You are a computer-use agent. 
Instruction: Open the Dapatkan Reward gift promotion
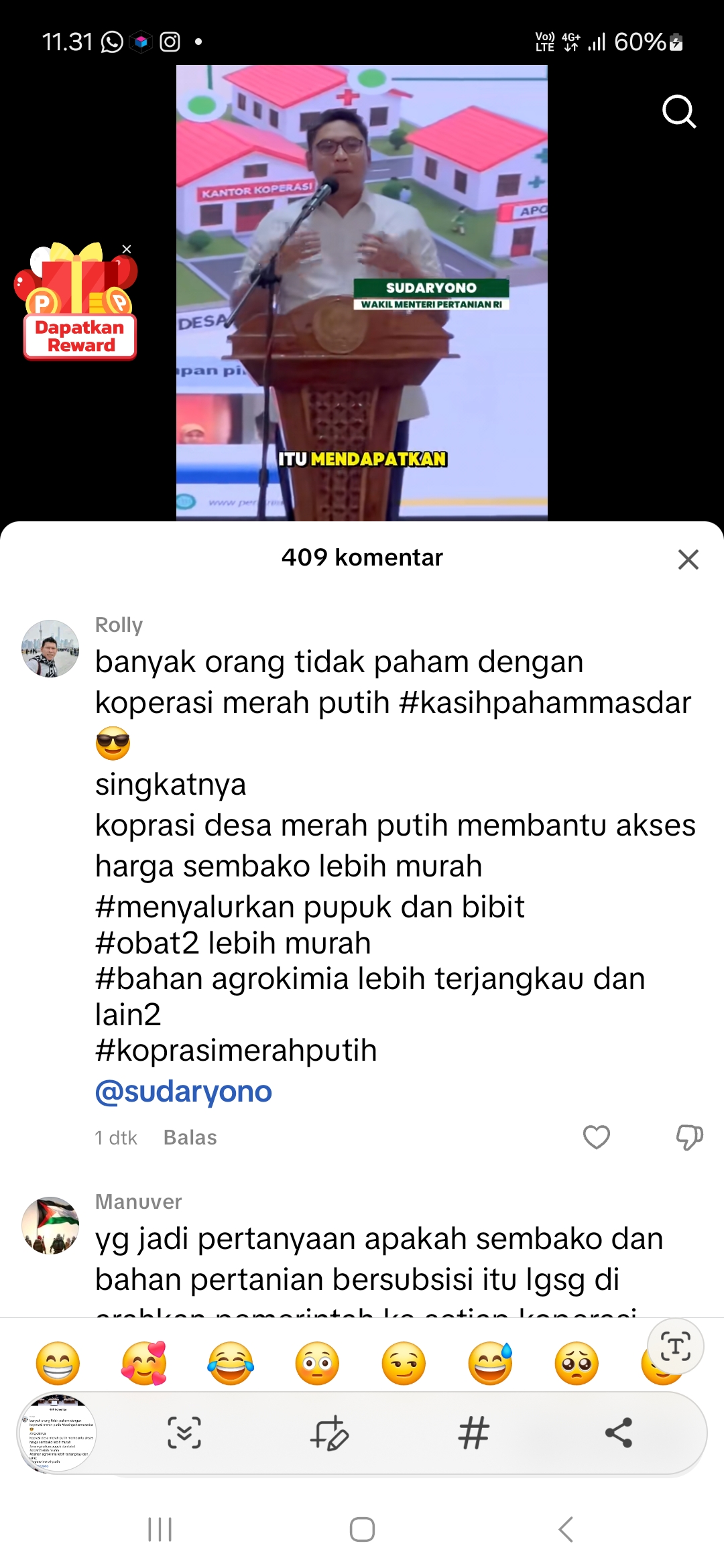coord(78,302)
